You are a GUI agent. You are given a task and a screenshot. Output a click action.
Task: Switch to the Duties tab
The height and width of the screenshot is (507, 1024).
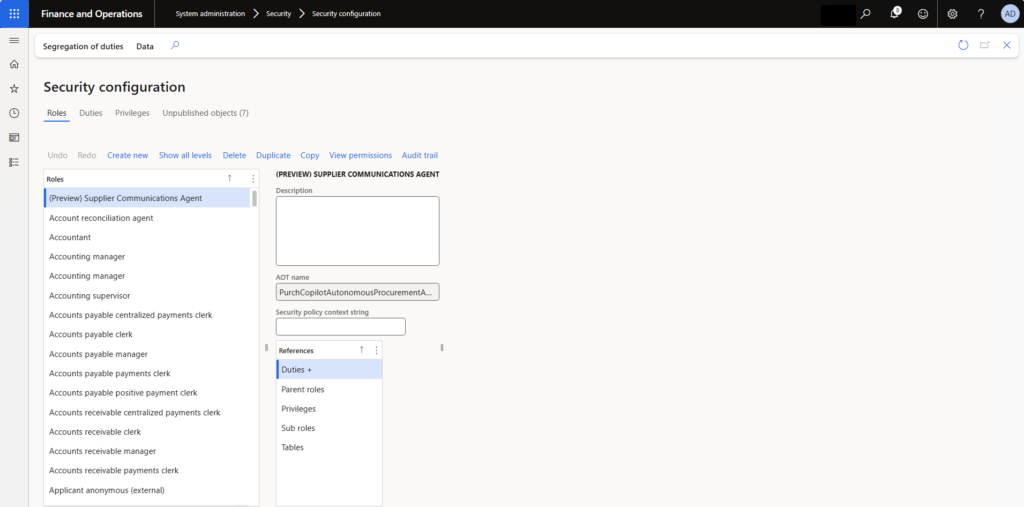[x=91, y=113]
